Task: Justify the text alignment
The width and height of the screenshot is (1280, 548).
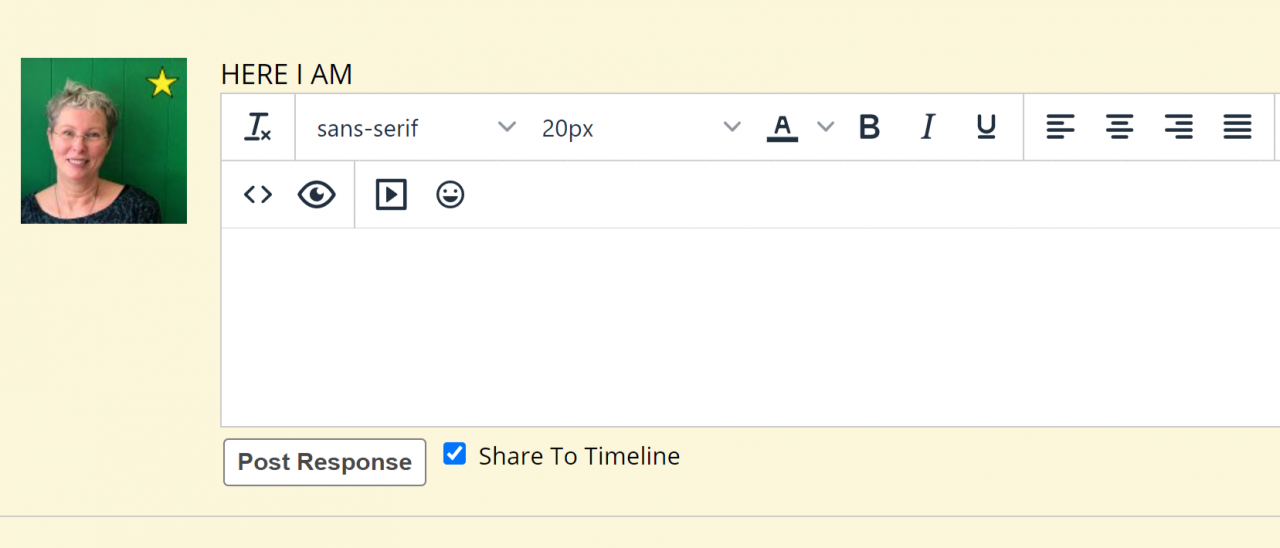Action: click(1237, 127)
